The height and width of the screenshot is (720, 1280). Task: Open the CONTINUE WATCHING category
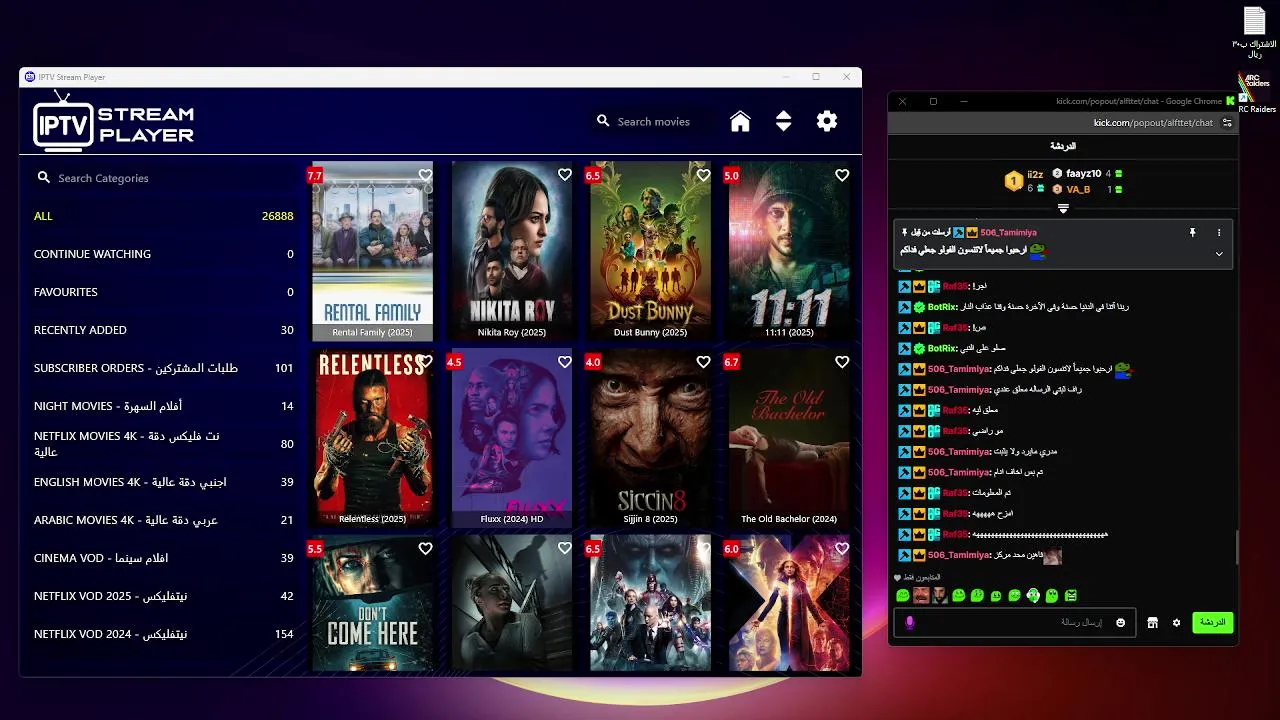(164, 254)
